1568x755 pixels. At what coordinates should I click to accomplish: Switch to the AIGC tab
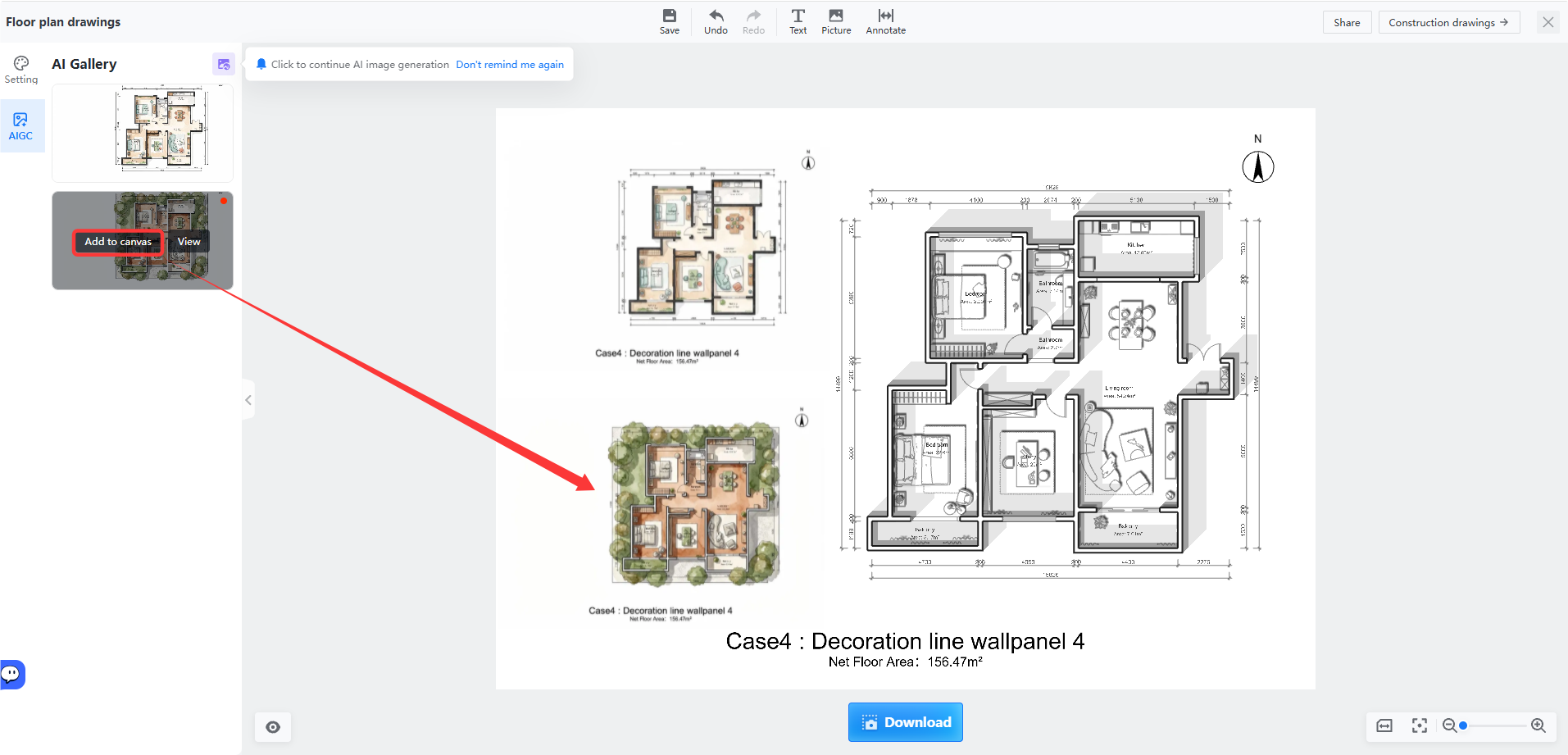[x=20, y=126]
